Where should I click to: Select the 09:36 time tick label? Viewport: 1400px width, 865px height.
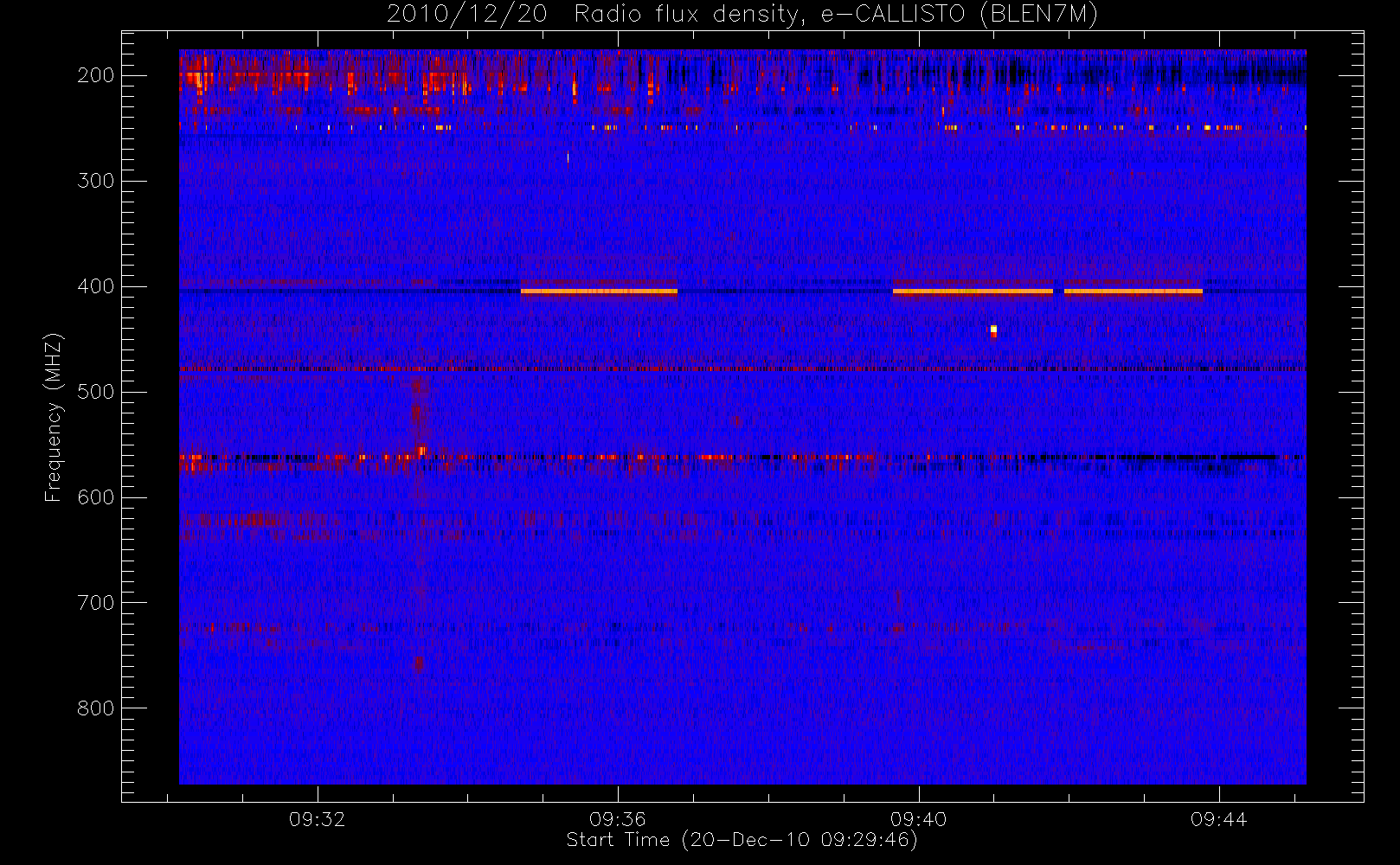tap(618, 819)
